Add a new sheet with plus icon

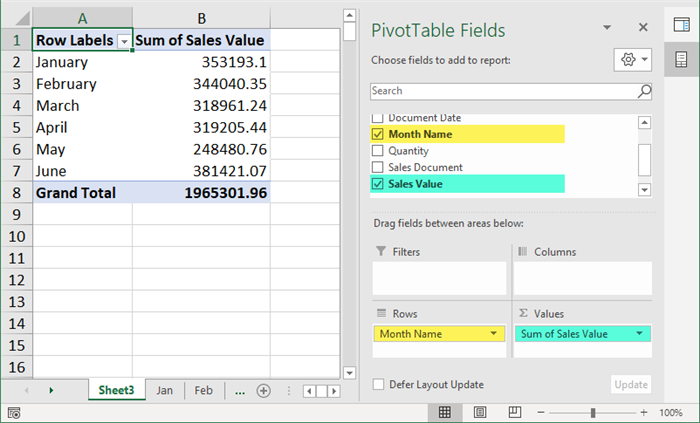[264, 391]
